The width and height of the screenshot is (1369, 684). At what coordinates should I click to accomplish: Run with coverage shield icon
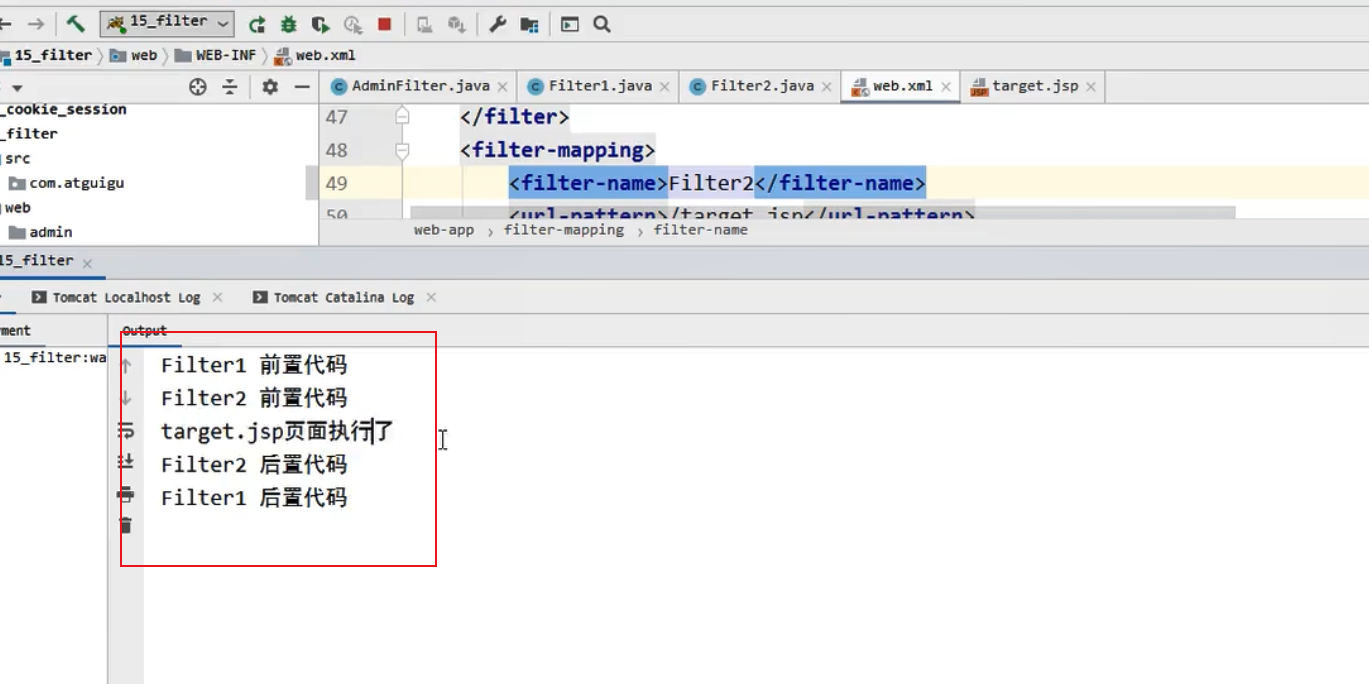pyautogui.click(x=320, y=24)
